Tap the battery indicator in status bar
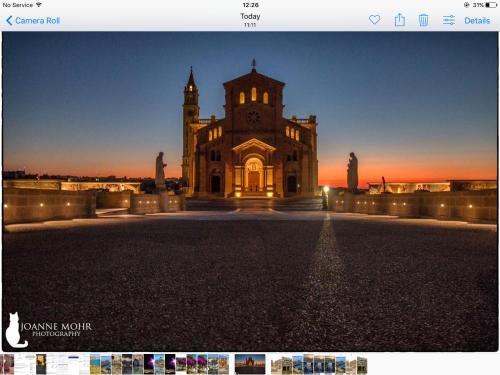 coord(491,5)
